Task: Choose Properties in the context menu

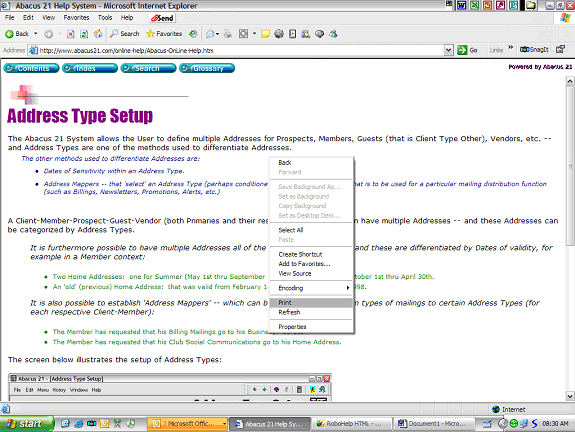Action: click(311, 327)
